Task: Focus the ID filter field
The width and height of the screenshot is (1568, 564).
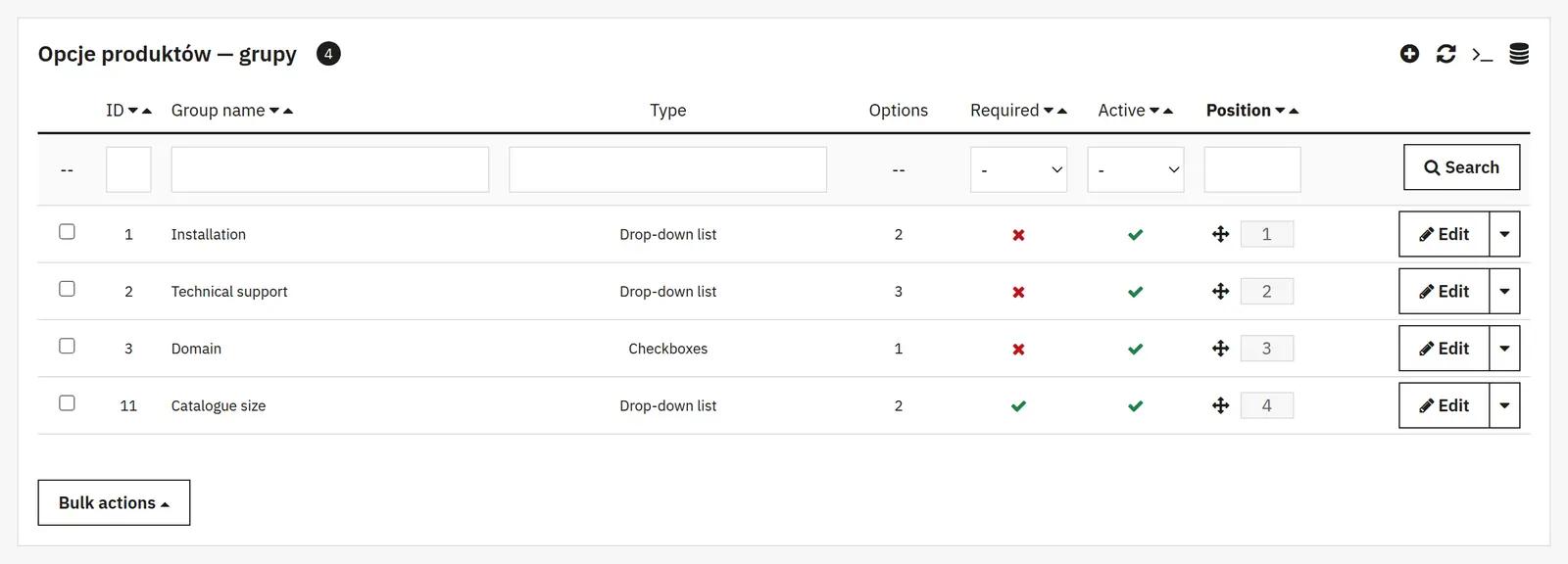Action: click(x=128, y=169)
